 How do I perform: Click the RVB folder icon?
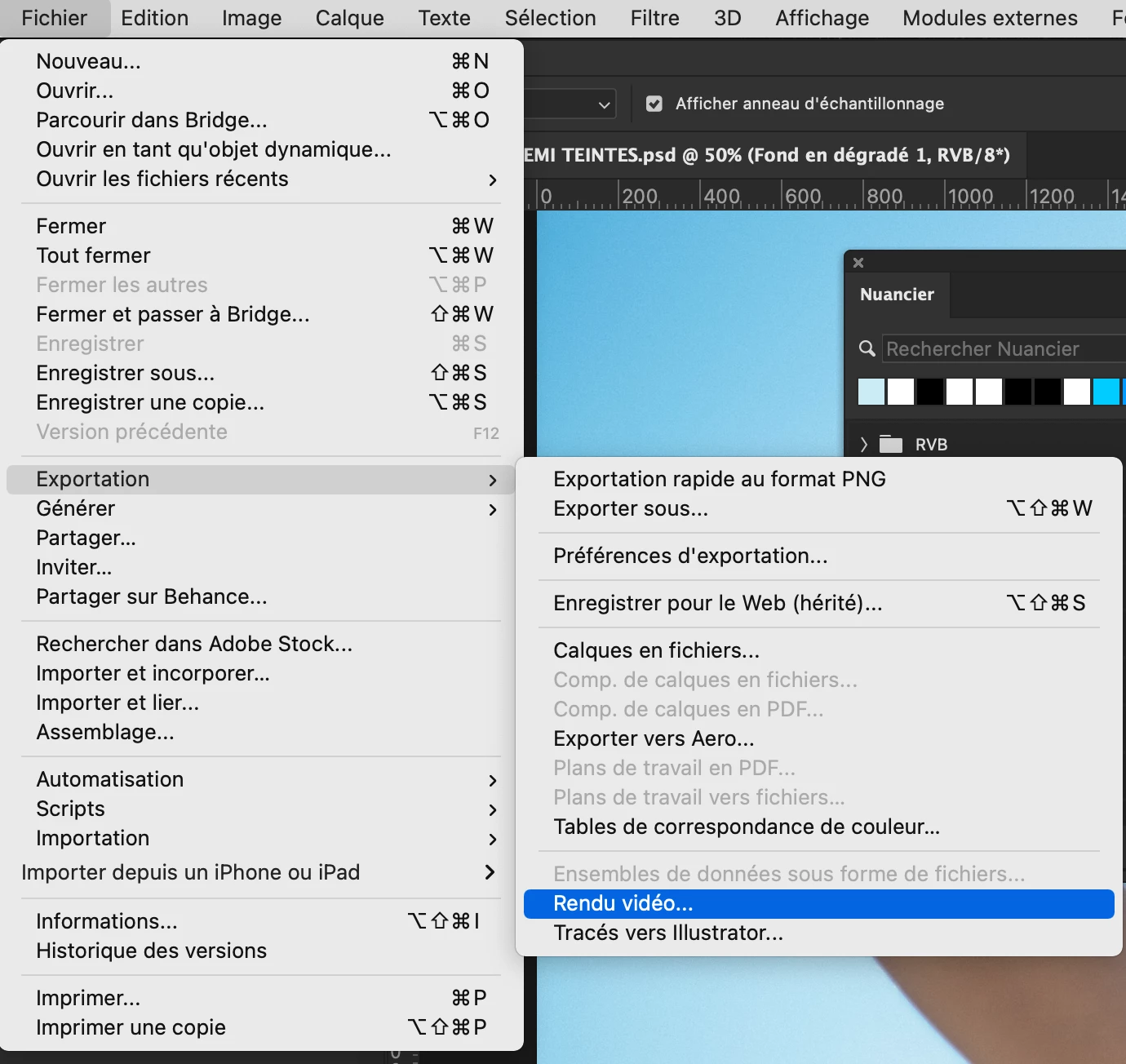[x=891, y=444]
